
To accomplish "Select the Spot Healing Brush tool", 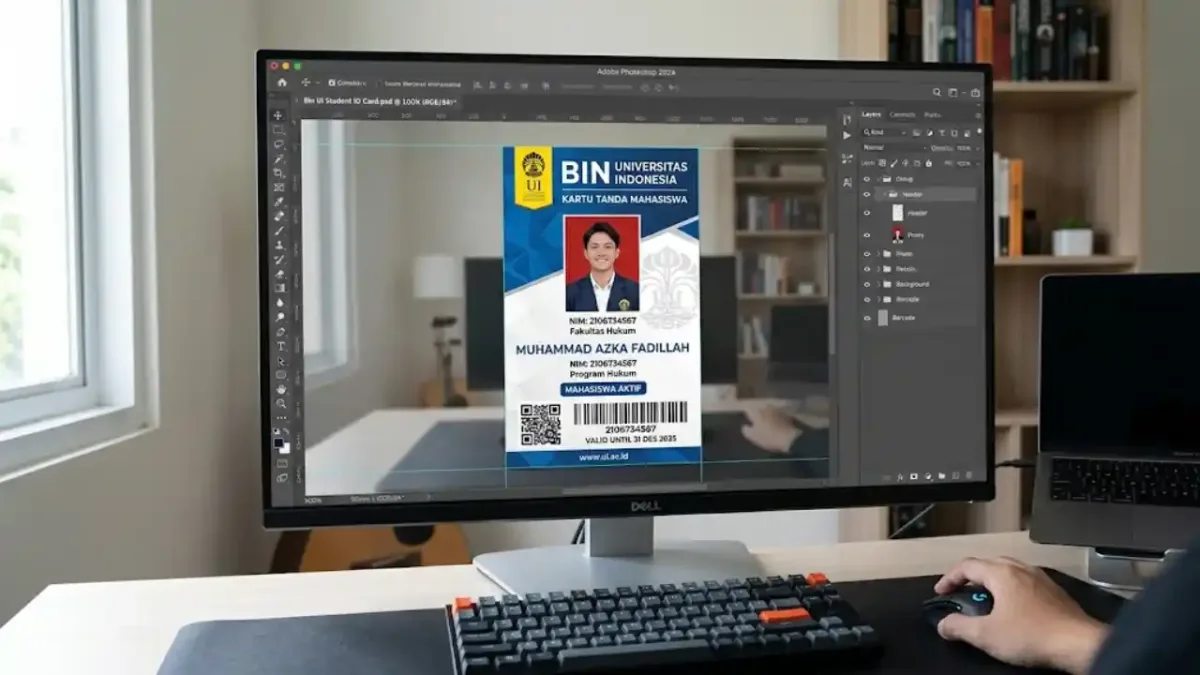I will [278, 216].
